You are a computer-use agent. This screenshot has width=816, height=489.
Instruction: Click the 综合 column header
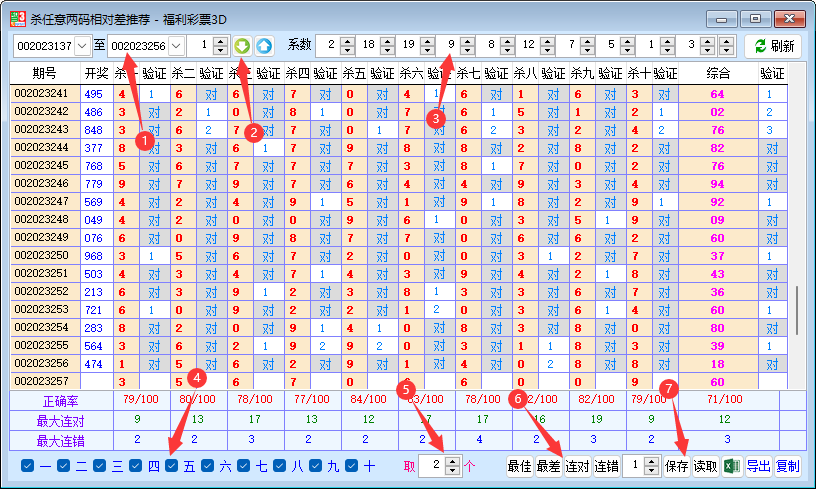pos(717,73)
